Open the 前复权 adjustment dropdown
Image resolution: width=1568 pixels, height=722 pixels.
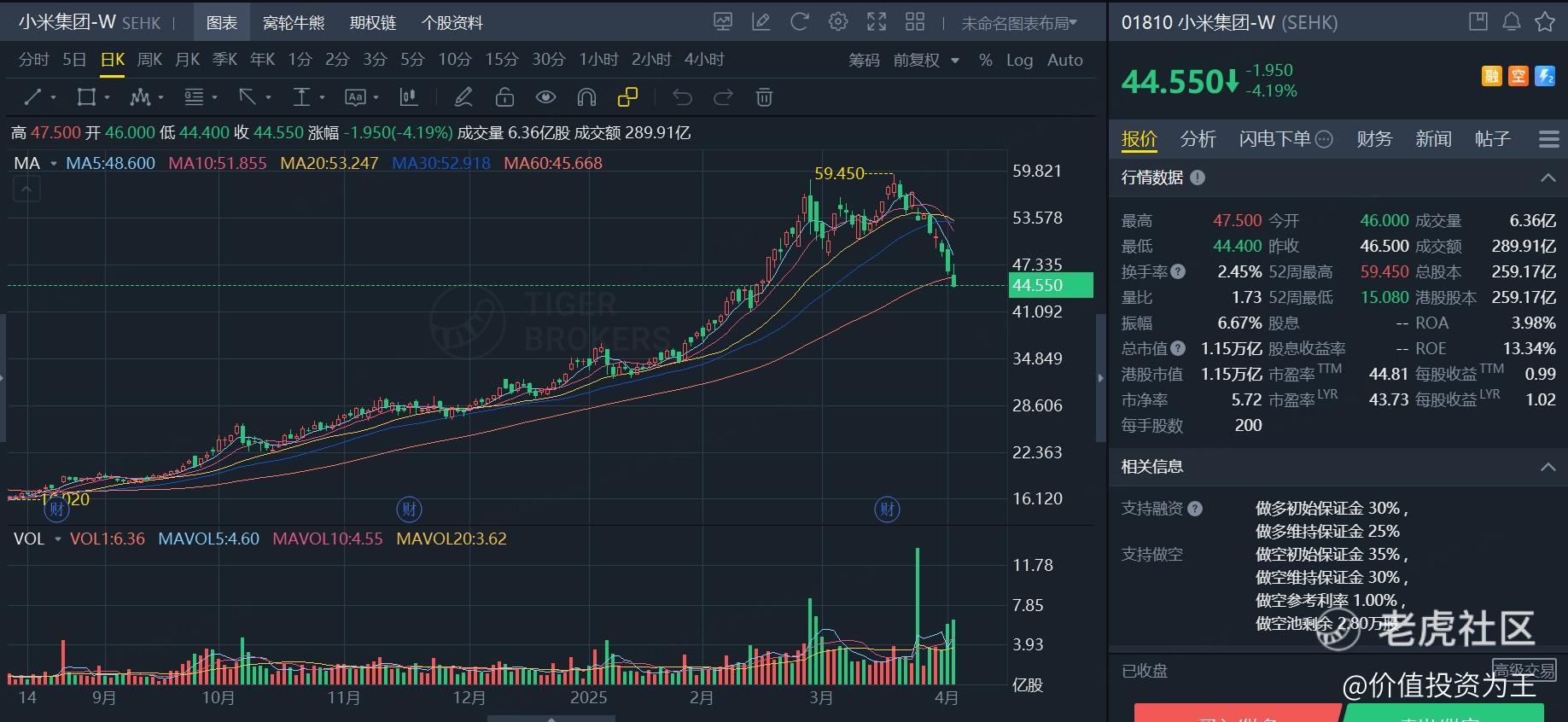[926, 60]
